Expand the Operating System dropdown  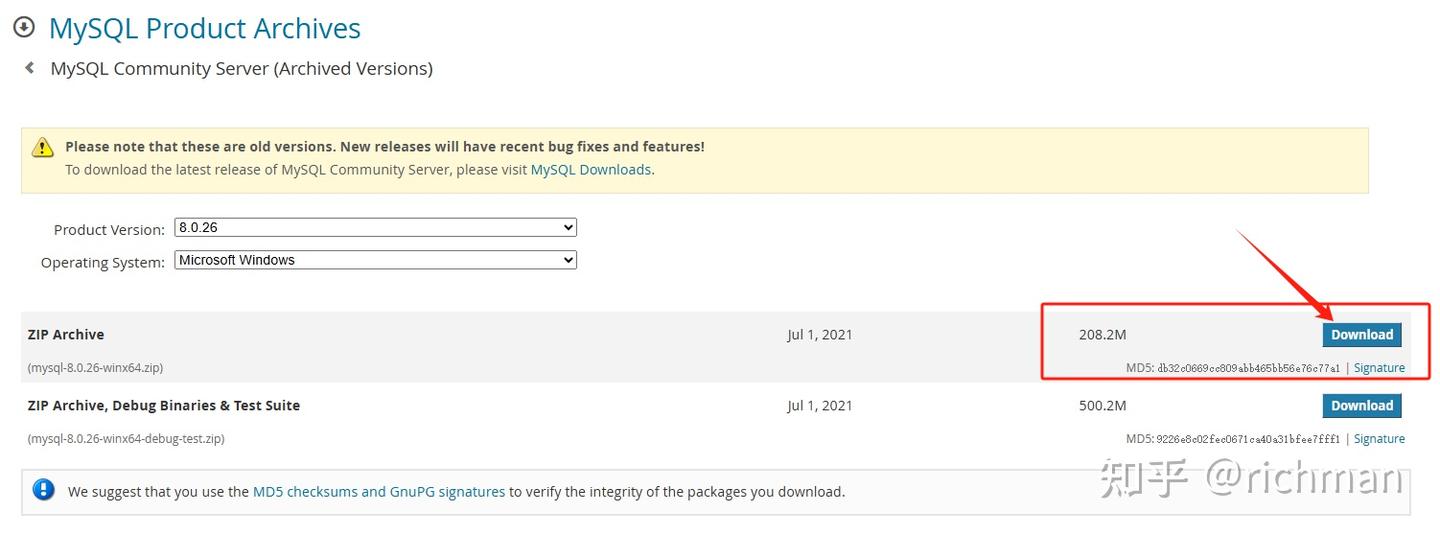click(375, 260)
